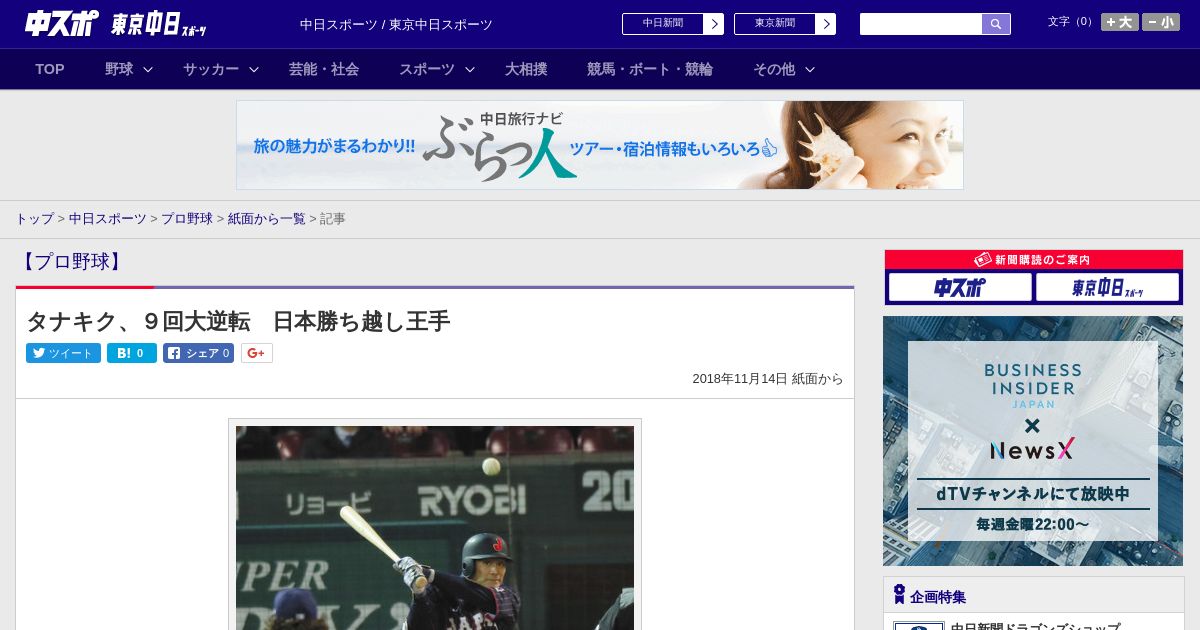Image resolution: width=1200 pixels, height=630 pixels.
Task: Open the その他 navigation menu
Action: 774,69
